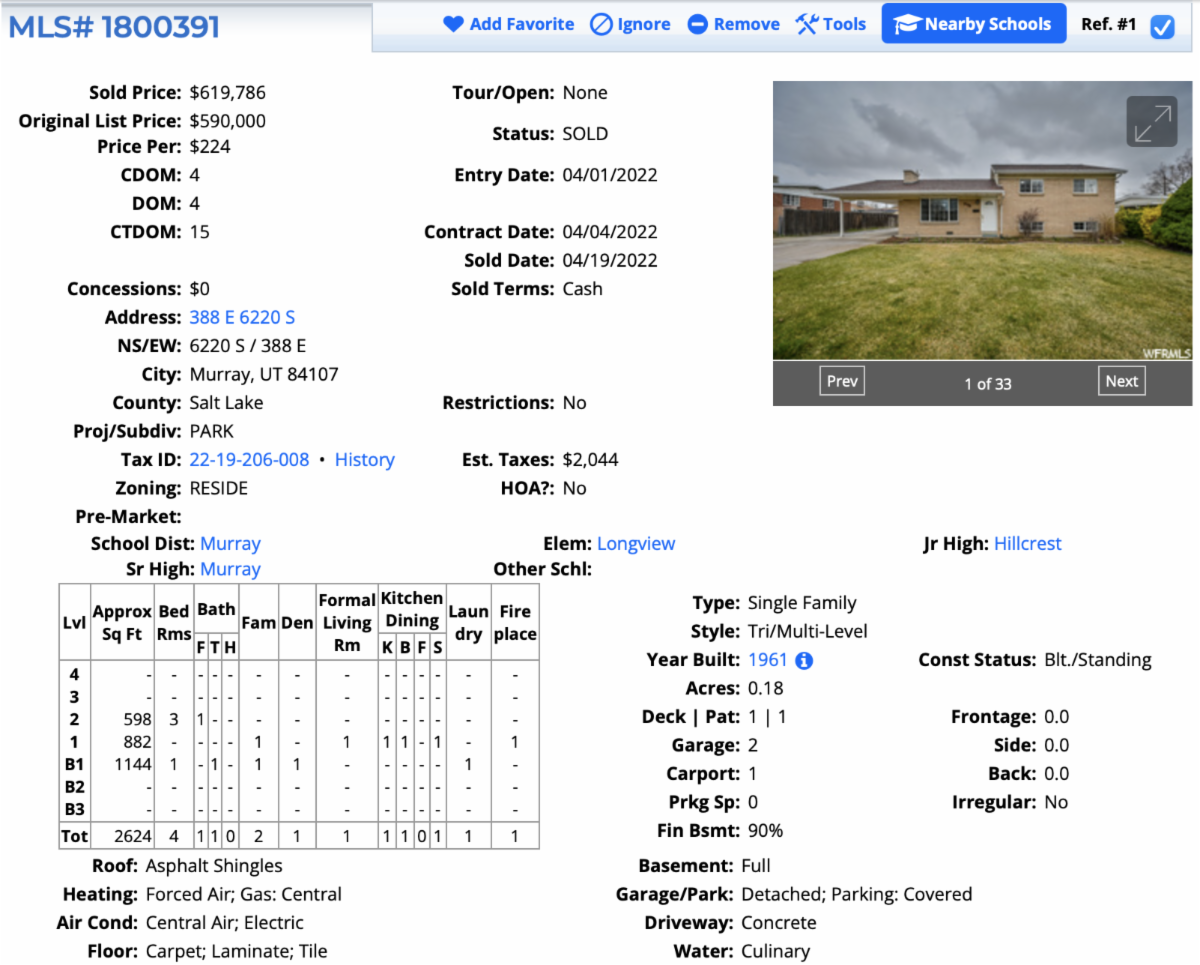Click the Ignore icon for this listing
The width and height of the screenshot is (1200, 965).
(601, 23)
